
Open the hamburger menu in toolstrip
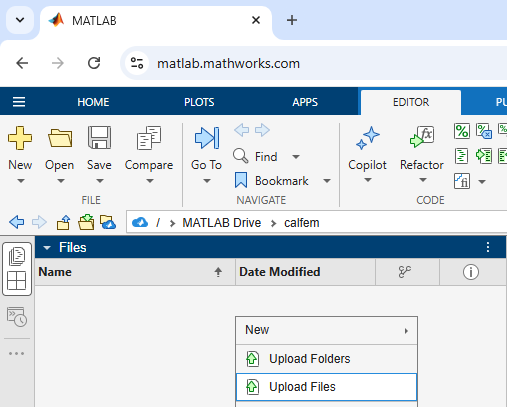19,102
